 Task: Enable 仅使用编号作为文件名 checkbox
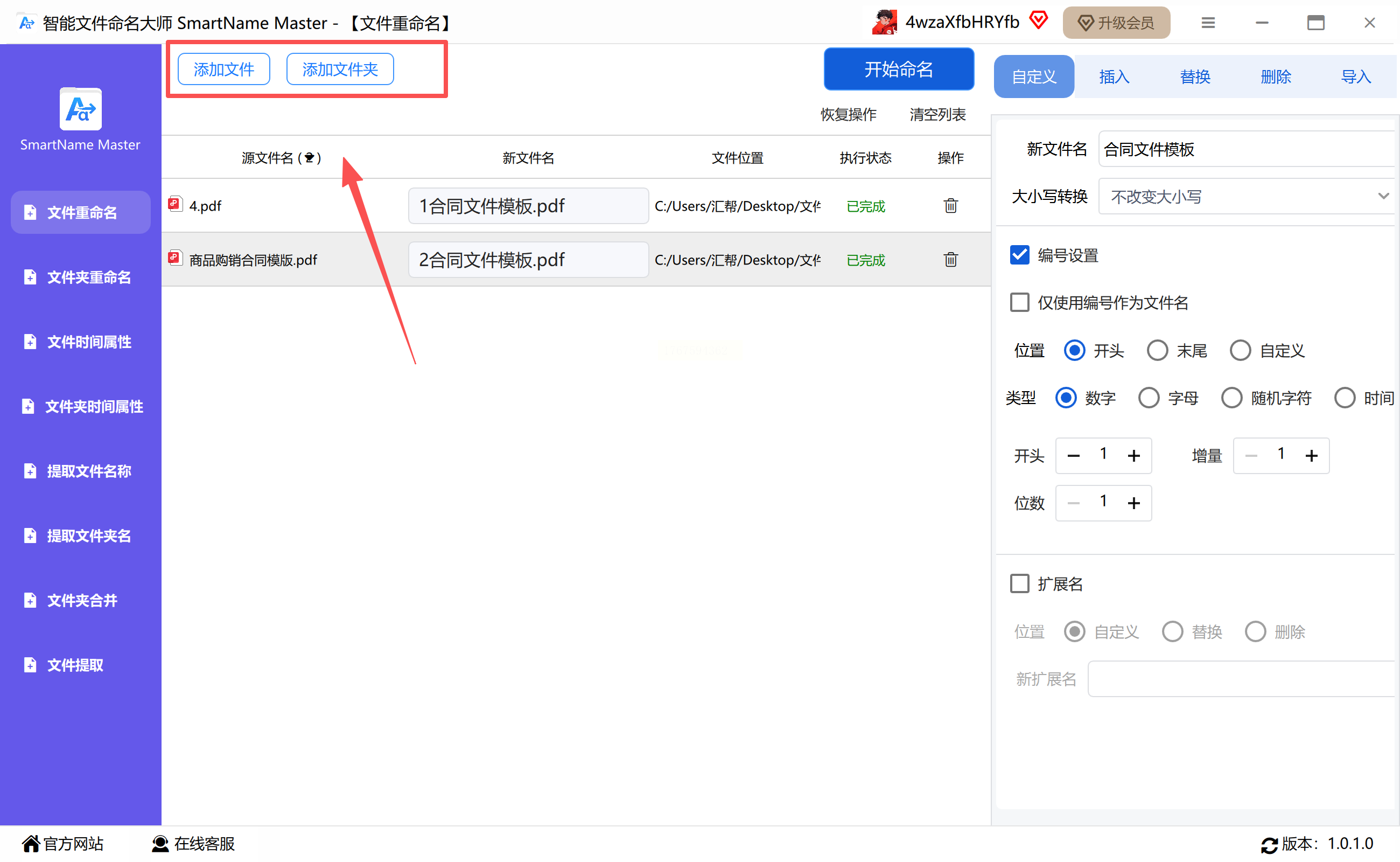[x=1019, y=303]
